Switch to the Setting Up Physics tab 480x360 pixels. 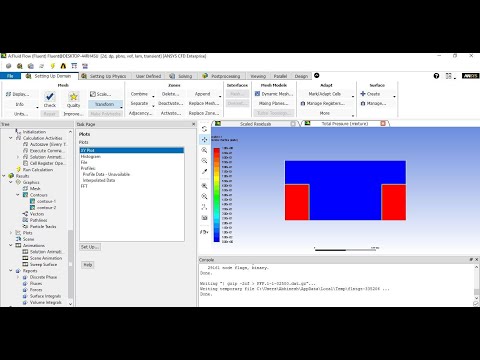point(104,76)
